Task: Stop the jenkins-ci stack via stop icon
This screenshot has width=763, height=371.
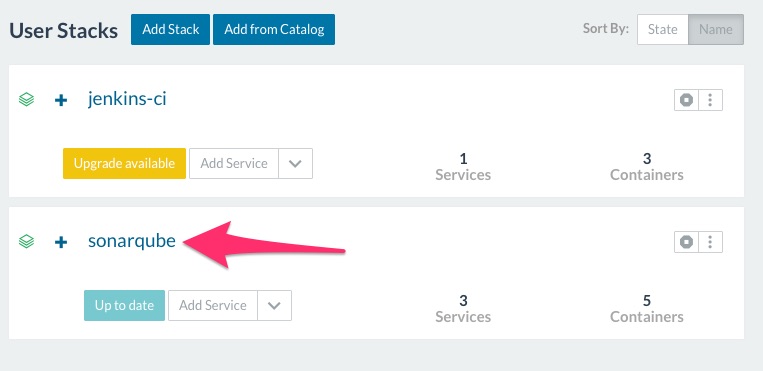Action: 687,100
